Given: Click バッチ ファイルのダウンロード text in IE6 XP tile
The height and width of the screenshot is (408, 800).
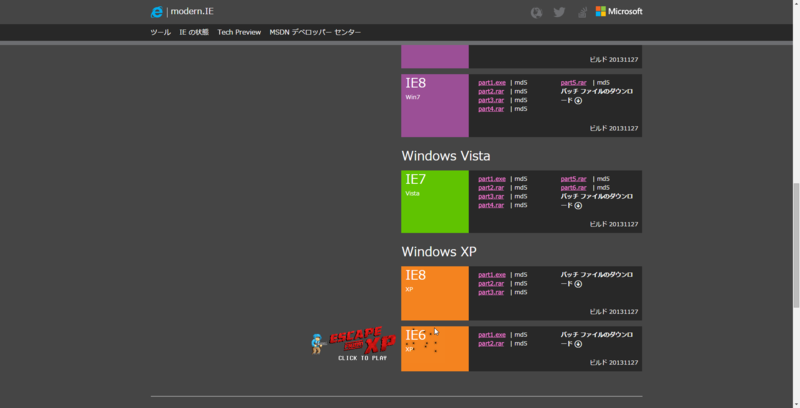Looking at the screenshot, I should (596, 340).
